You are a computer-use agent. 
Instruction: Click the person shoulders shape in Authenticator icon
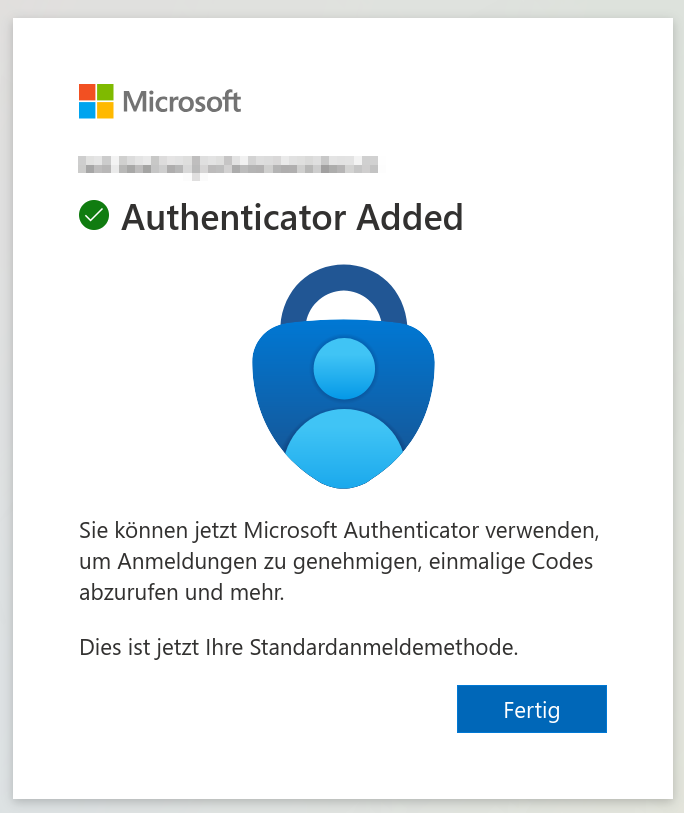344,448
